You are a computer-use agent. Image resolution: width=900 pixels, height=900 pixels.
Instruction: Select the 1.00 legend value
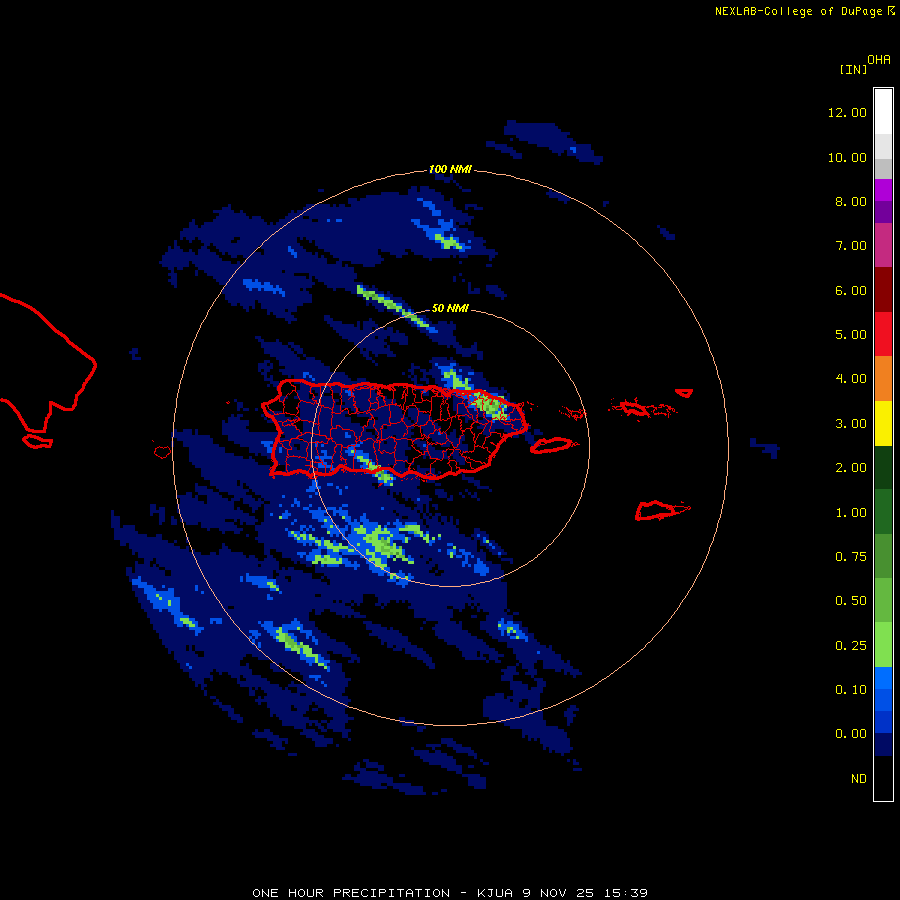pyautogui.click(x=851, y=513)
